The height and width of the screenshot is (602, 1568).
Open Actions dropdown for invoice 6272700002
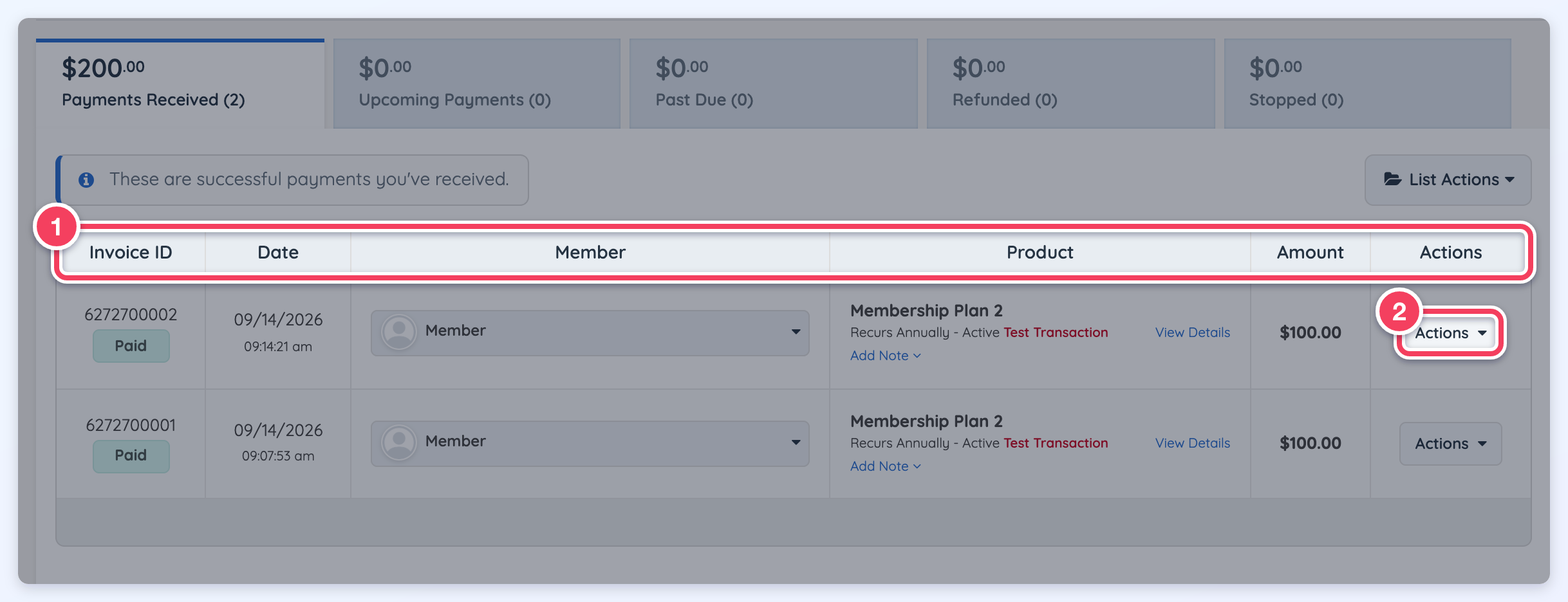click(1450, 333)
